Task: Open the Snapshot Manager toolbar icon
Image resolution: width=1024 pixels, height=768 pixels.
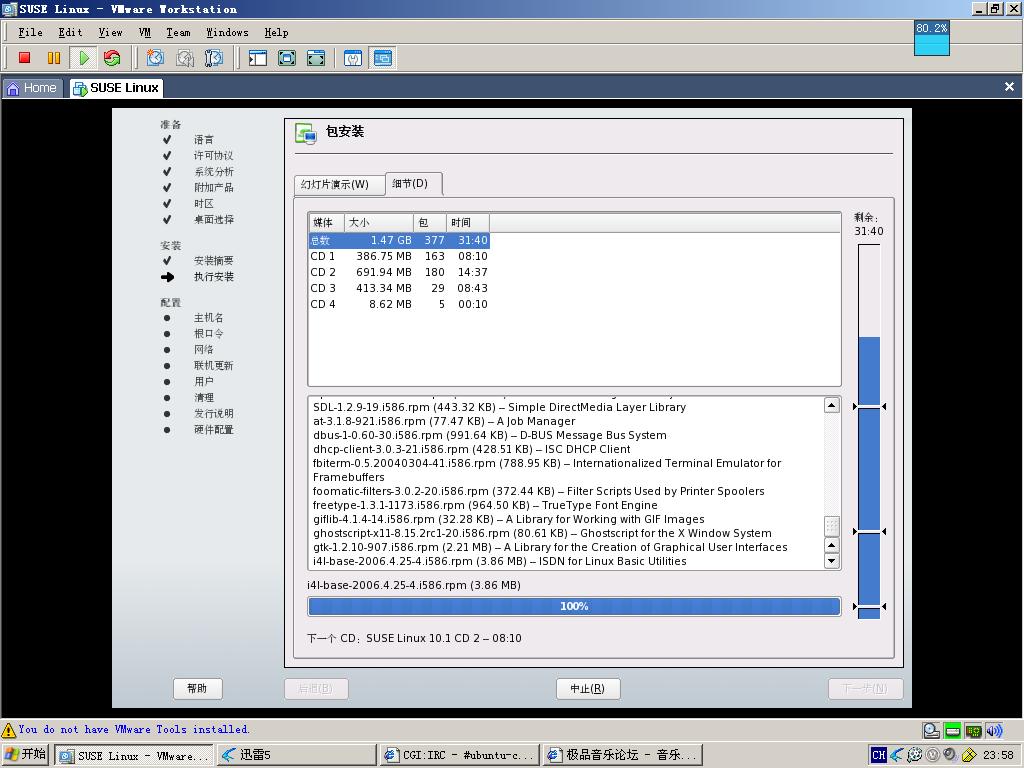Action: [214, 58]
